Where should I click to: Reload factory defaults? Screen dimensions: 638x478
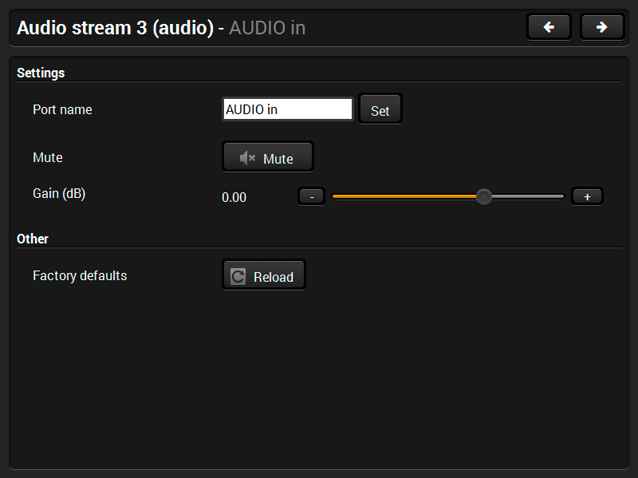[x=264, y=275]
